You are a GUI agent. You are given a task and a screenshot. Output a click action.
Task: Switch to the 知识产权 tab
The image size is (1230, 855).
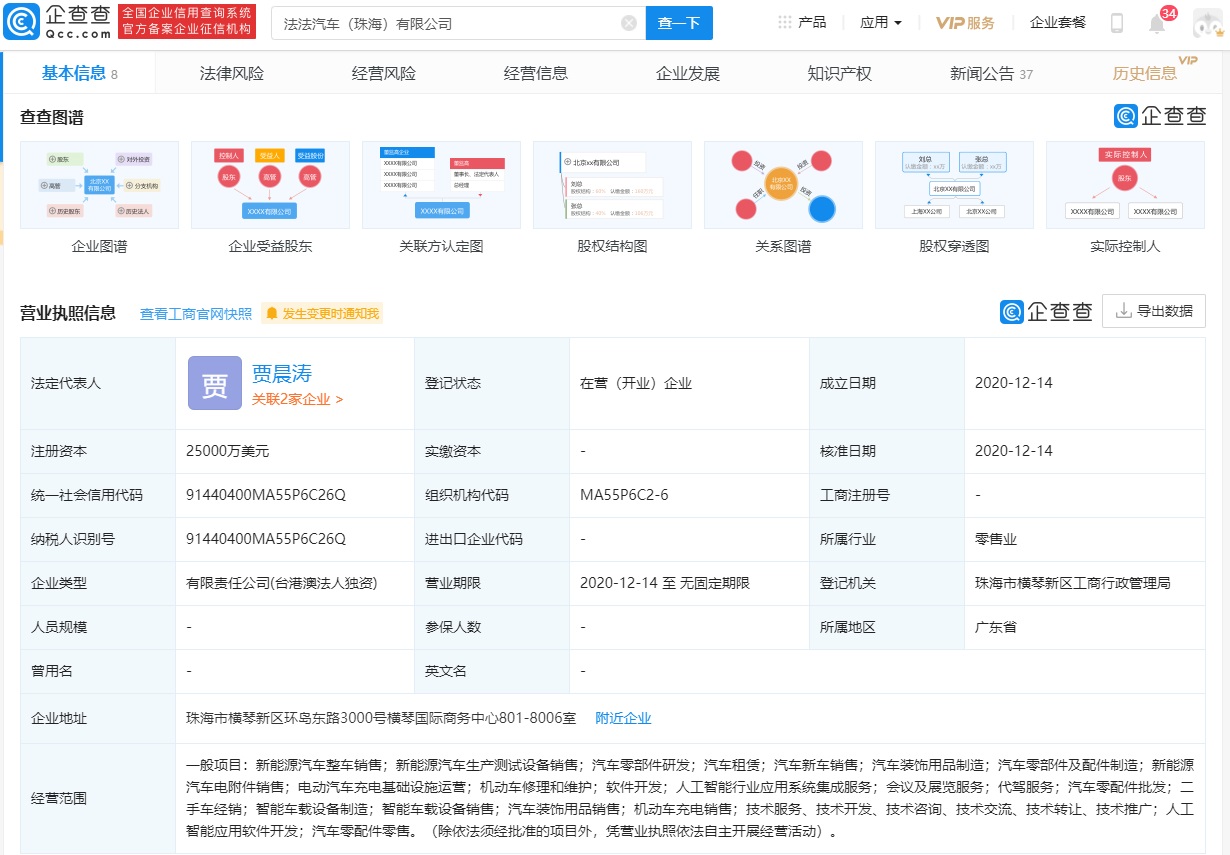(840, 73)
